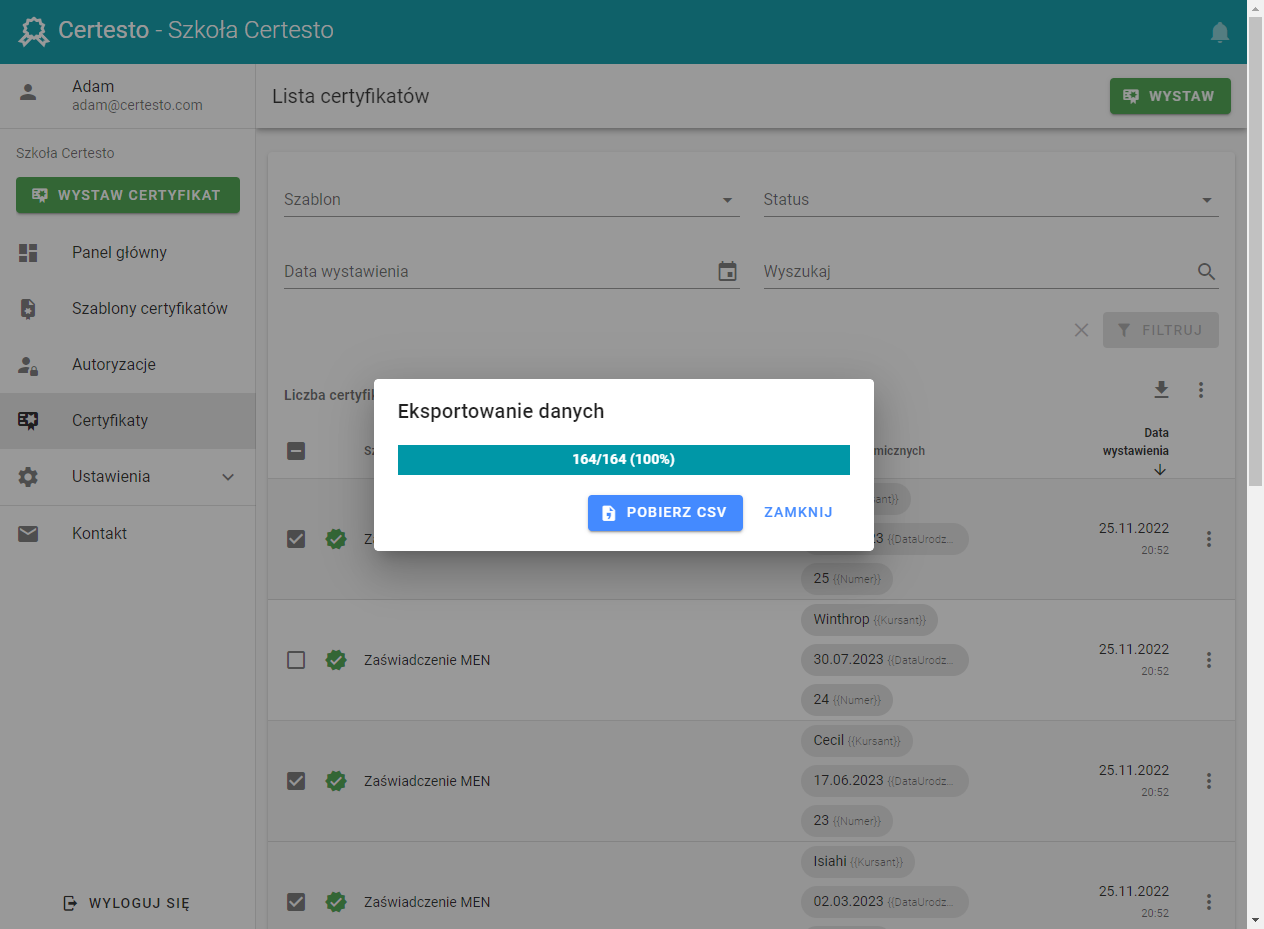Click the Winthrop Kursant chip

tap(869, 620)
